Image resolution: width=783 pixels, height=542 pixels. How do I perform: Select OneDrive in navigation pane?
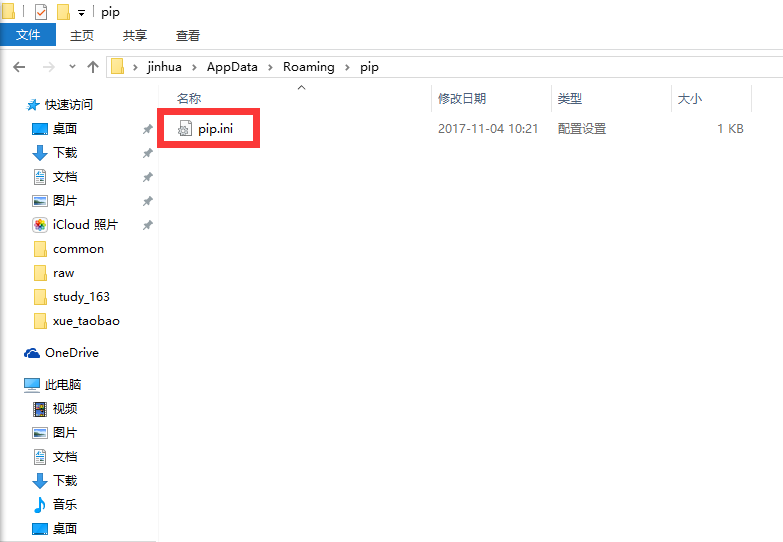(71, 353)
